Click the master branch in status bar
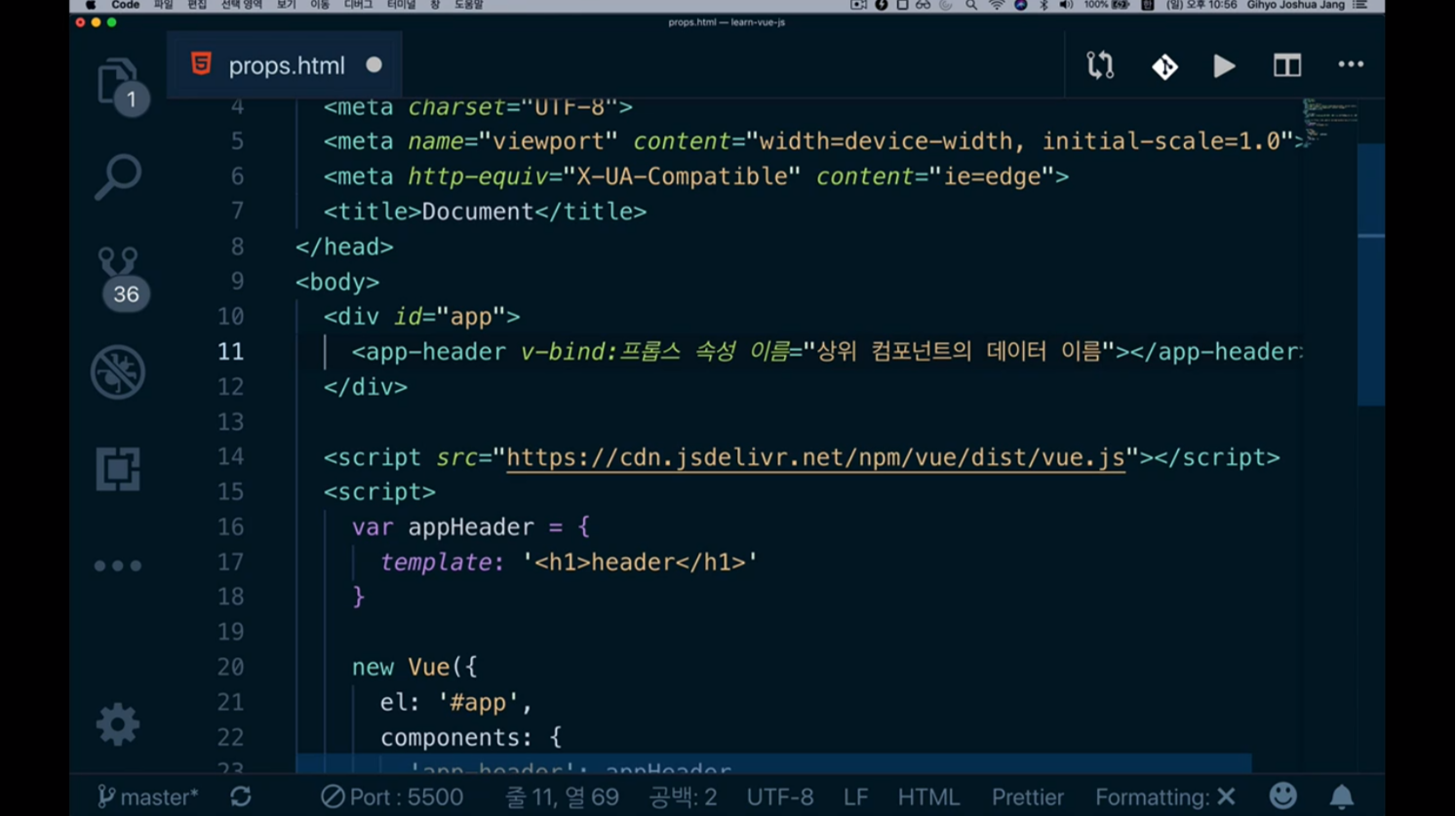The image size is (1456, 816). [148, 797]
